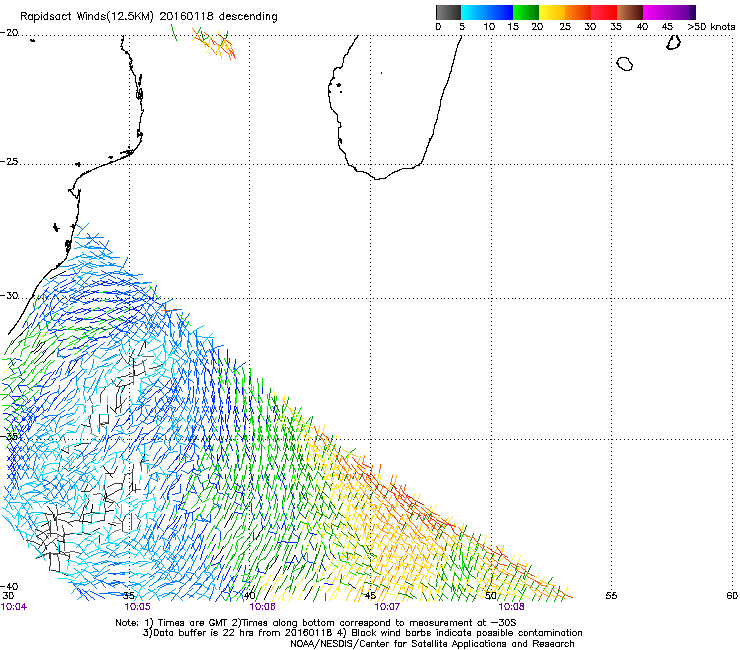Click the purple '10:07' time label
The image size is (740, 650).
click(x=387, y=607)
